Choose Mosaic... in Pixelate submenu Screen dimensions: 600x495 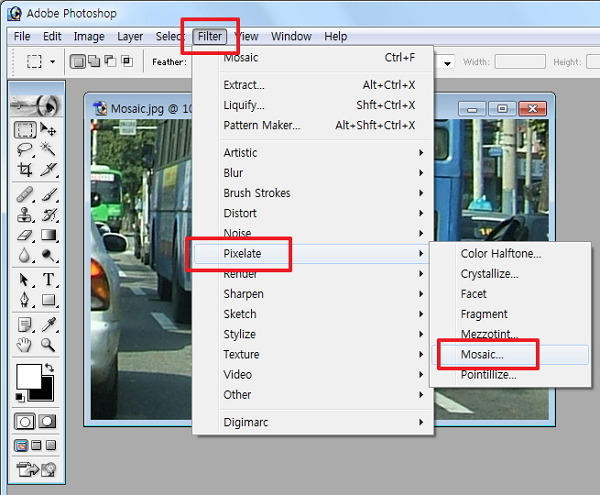(510, 355)
